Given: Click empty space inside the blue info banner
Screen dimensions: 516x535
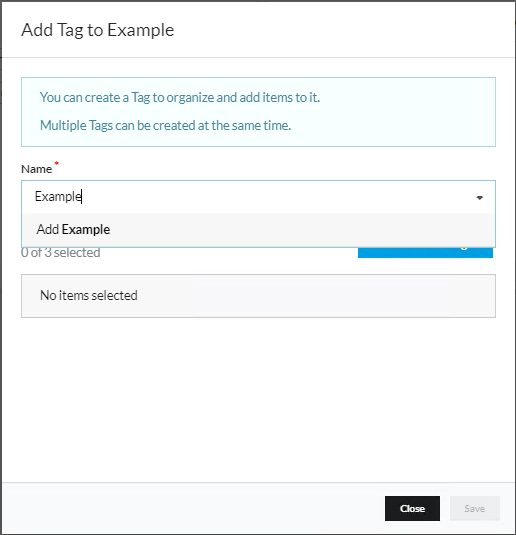Looking at the screenshot, I should 403,113.
